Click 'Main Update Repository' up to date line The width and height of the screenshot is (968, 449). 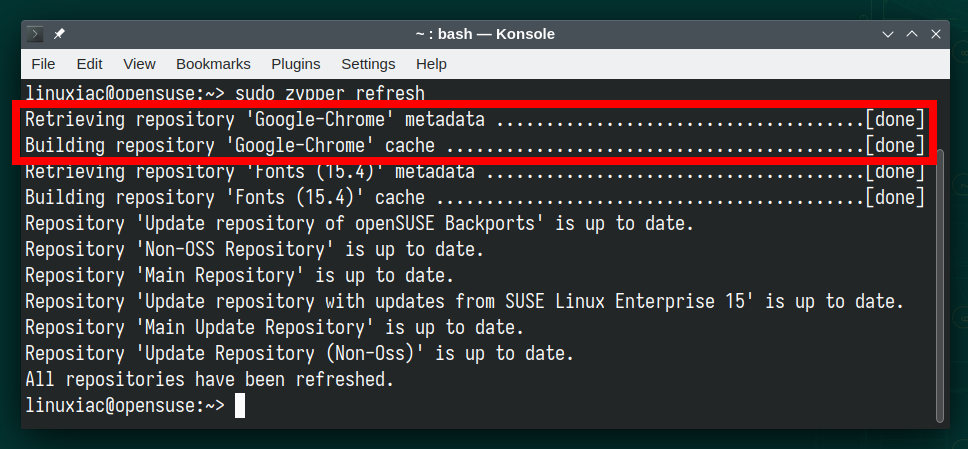point(275,327)
